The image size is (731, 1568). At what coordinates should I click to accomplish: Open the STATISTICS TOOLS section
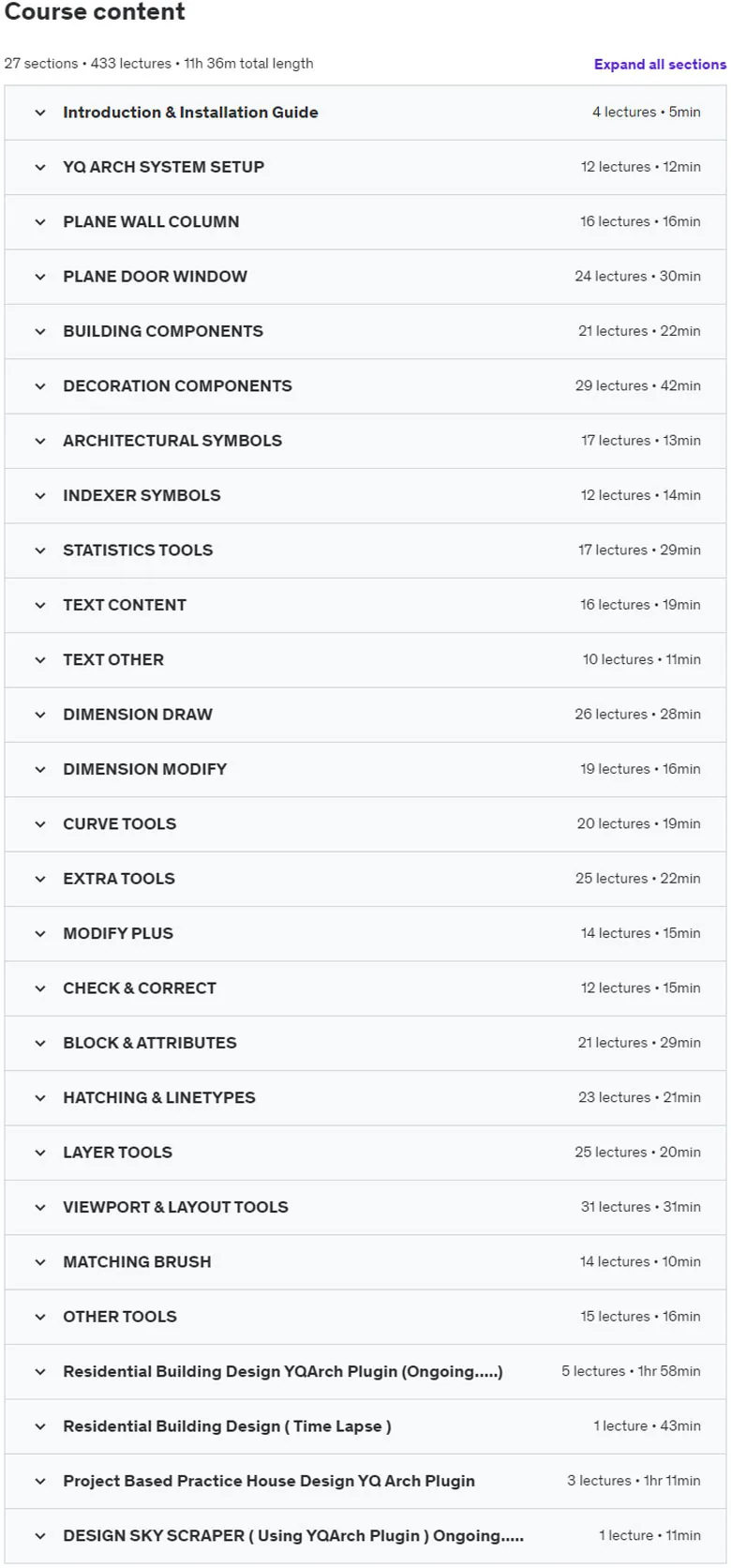[365, 550]
